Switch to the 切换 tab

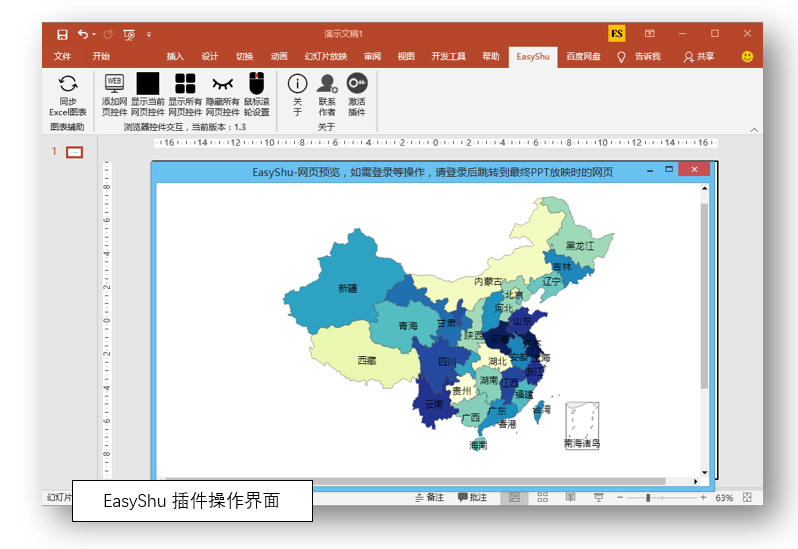(x=244, y=56)
